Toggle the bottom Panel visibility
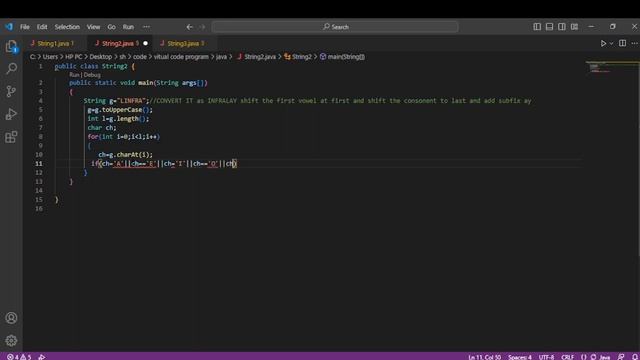The image size is (640, 360). (x=549, y=27)
